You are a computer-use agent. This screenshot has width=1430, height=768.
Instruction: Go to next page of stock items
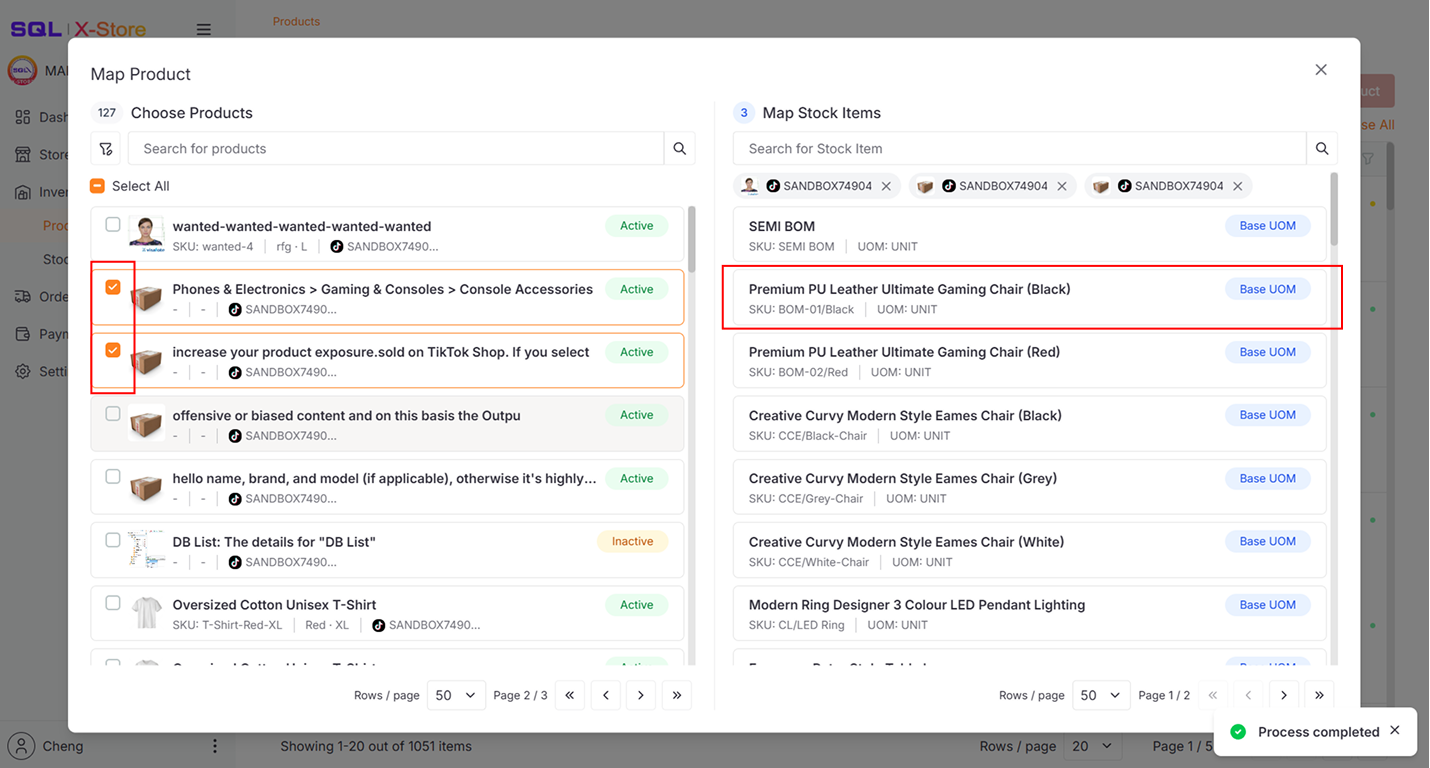1283,695
